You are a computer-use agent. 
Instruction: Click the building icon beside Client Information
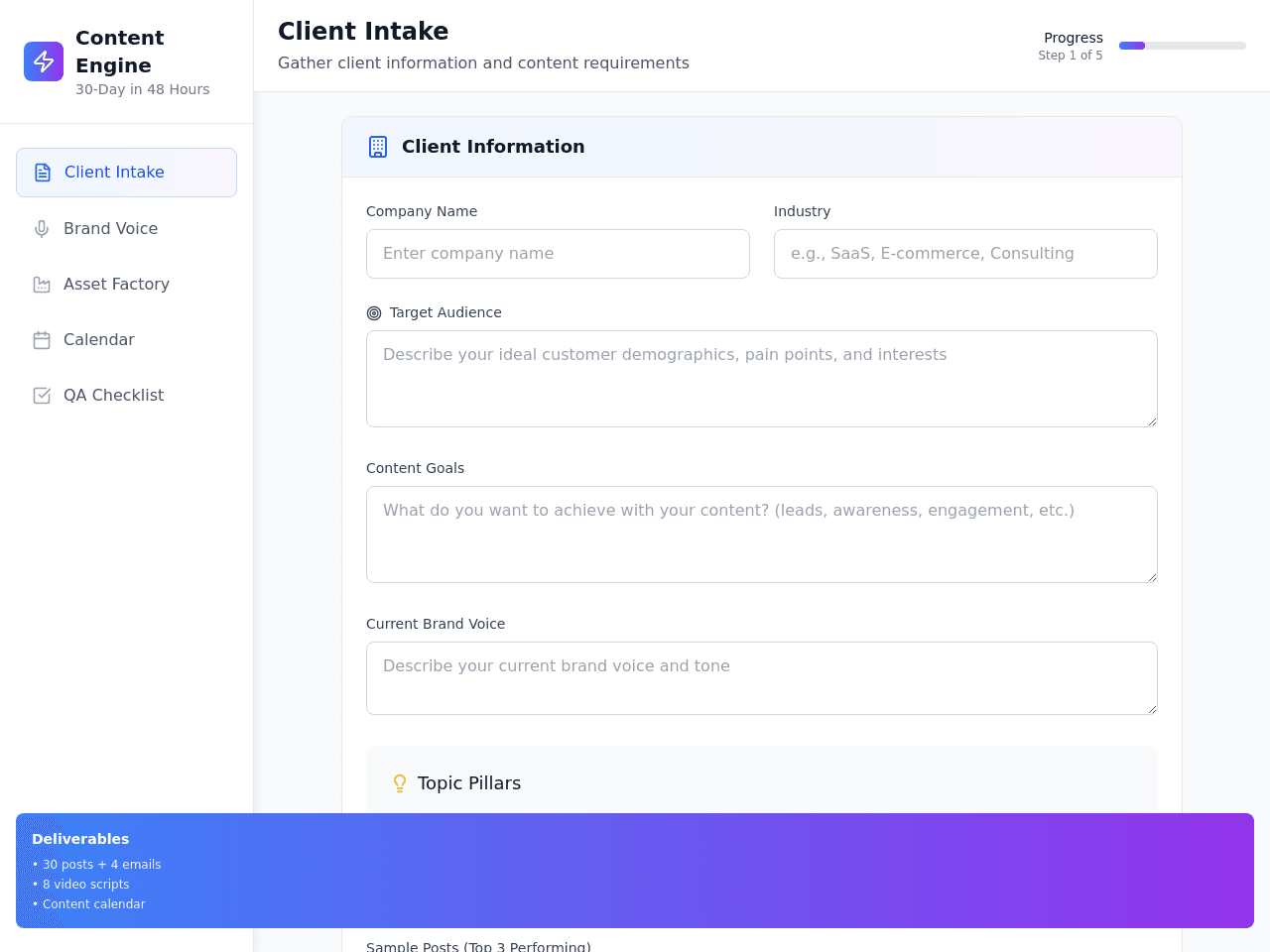click(x=378, y=147)
